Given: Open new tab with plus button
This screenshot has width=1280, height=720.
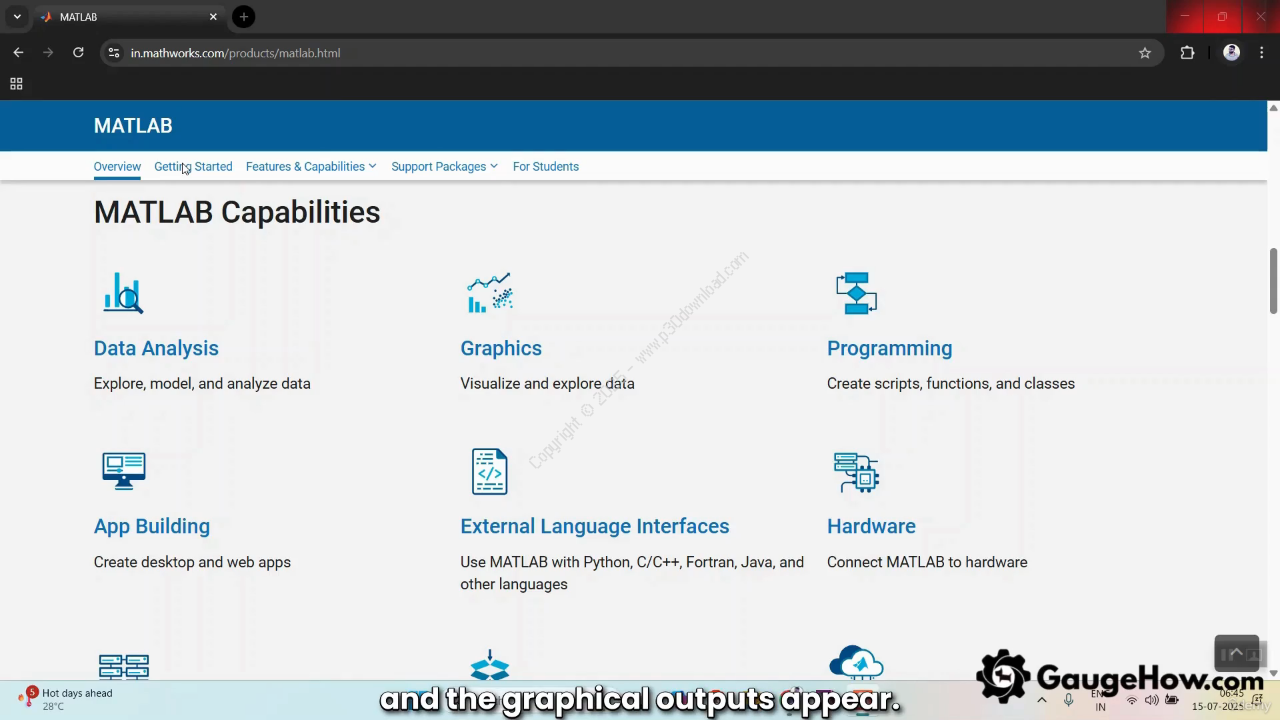Looking at the screenshot, I should click(x=243, y=17).
